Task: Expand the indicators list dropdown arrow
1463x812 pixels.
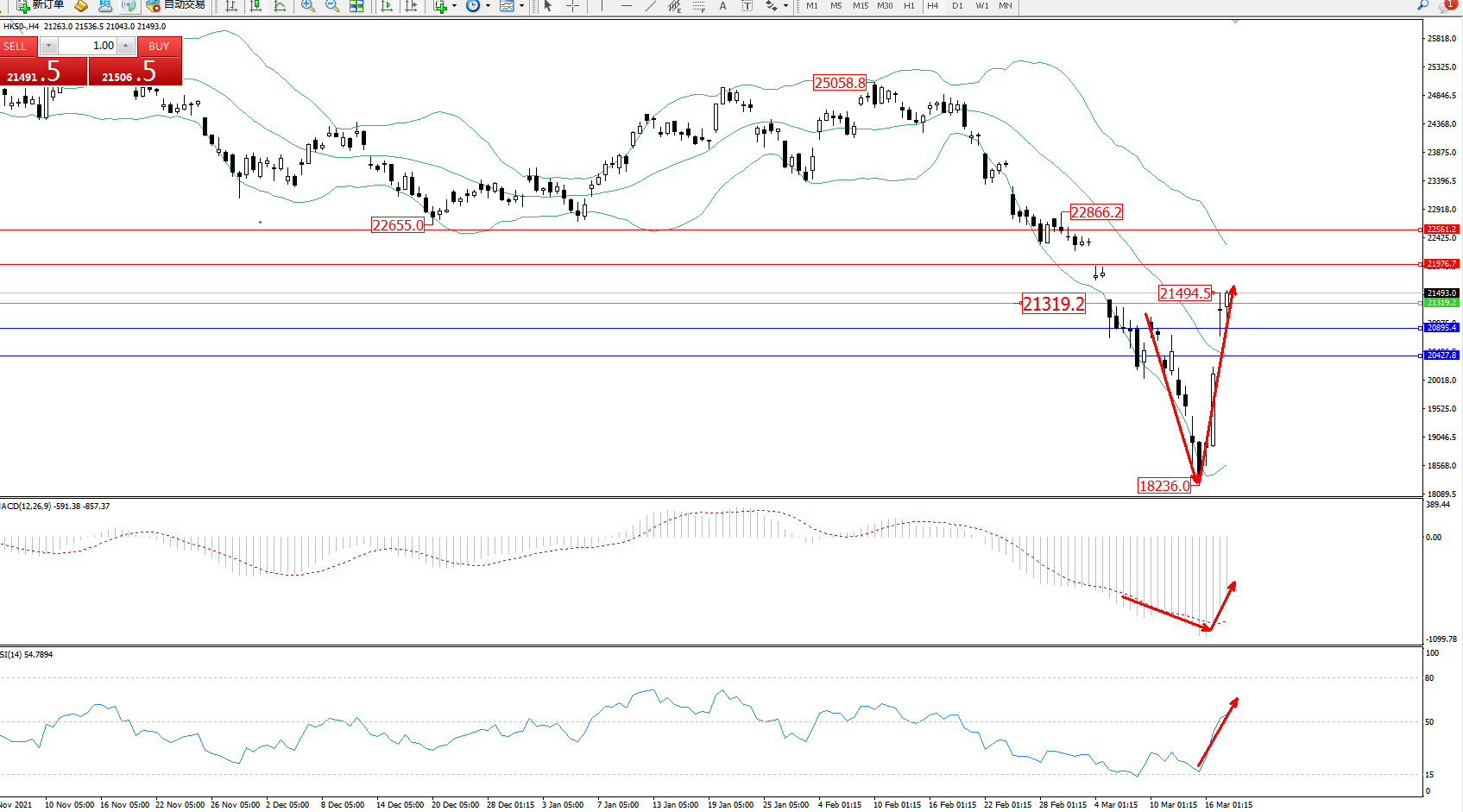Action: click(455, 6)
